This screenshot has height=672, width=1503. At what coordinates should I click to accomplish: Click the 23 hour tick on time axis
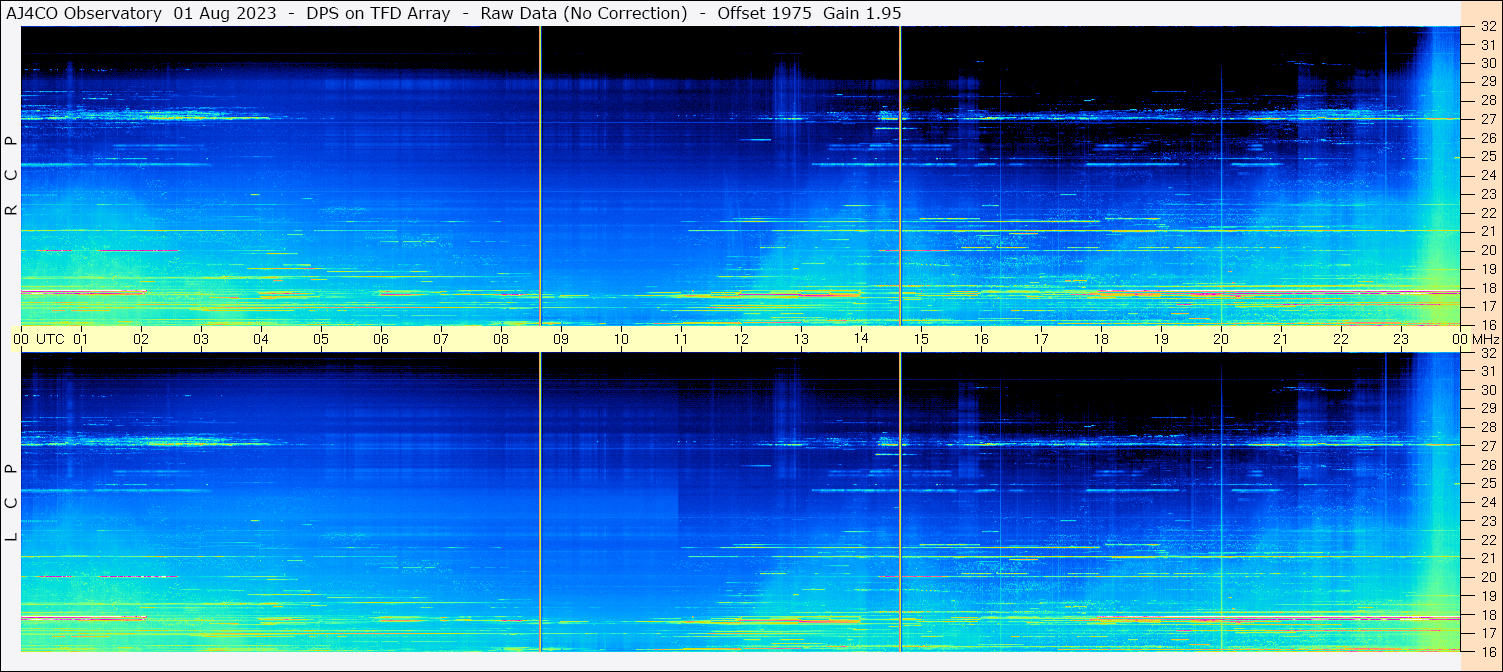(1401, 339)
